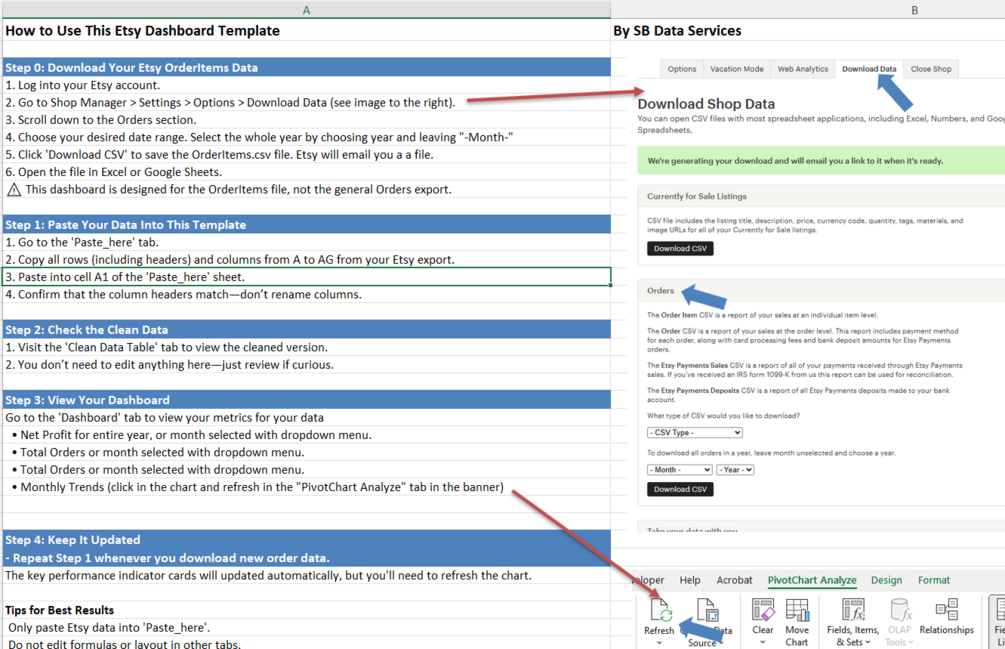Screen dimensions: 1005x649
Task: Open the CSV Type dropdown
Action: [x=695, y=432]
